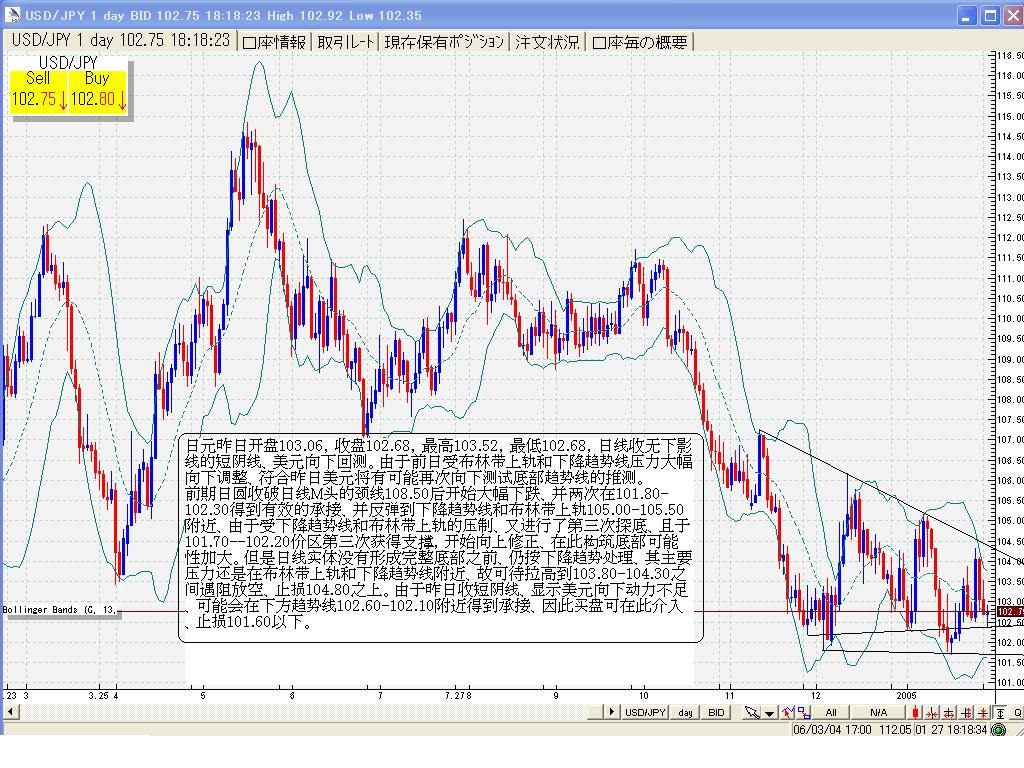Screen dimensions: 1024x768
Task: Select the red candlestick chart icon
Action: click(x=915, y=712)
